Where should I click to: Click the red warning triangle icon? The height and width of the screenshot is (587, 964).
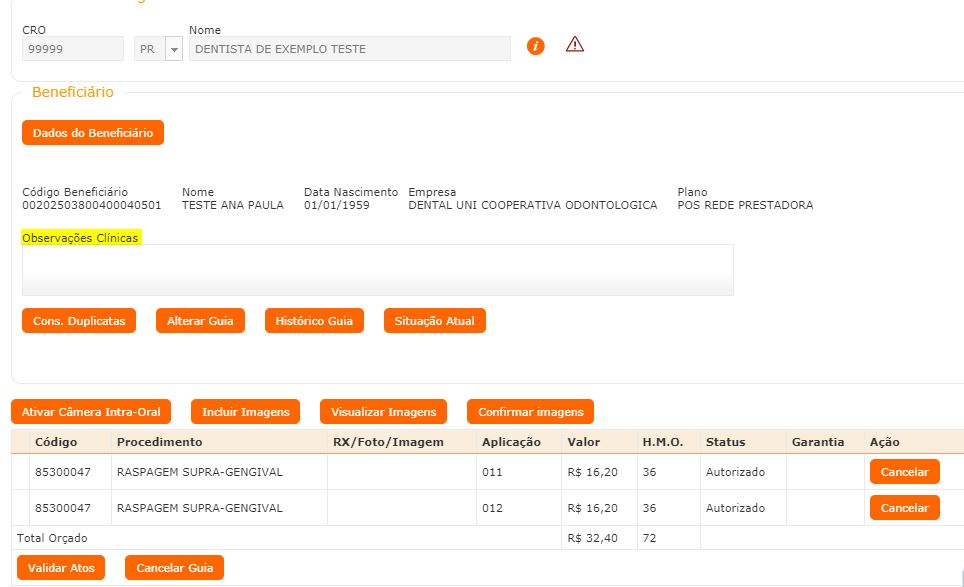pyautogui.click(x=575, y=44)
